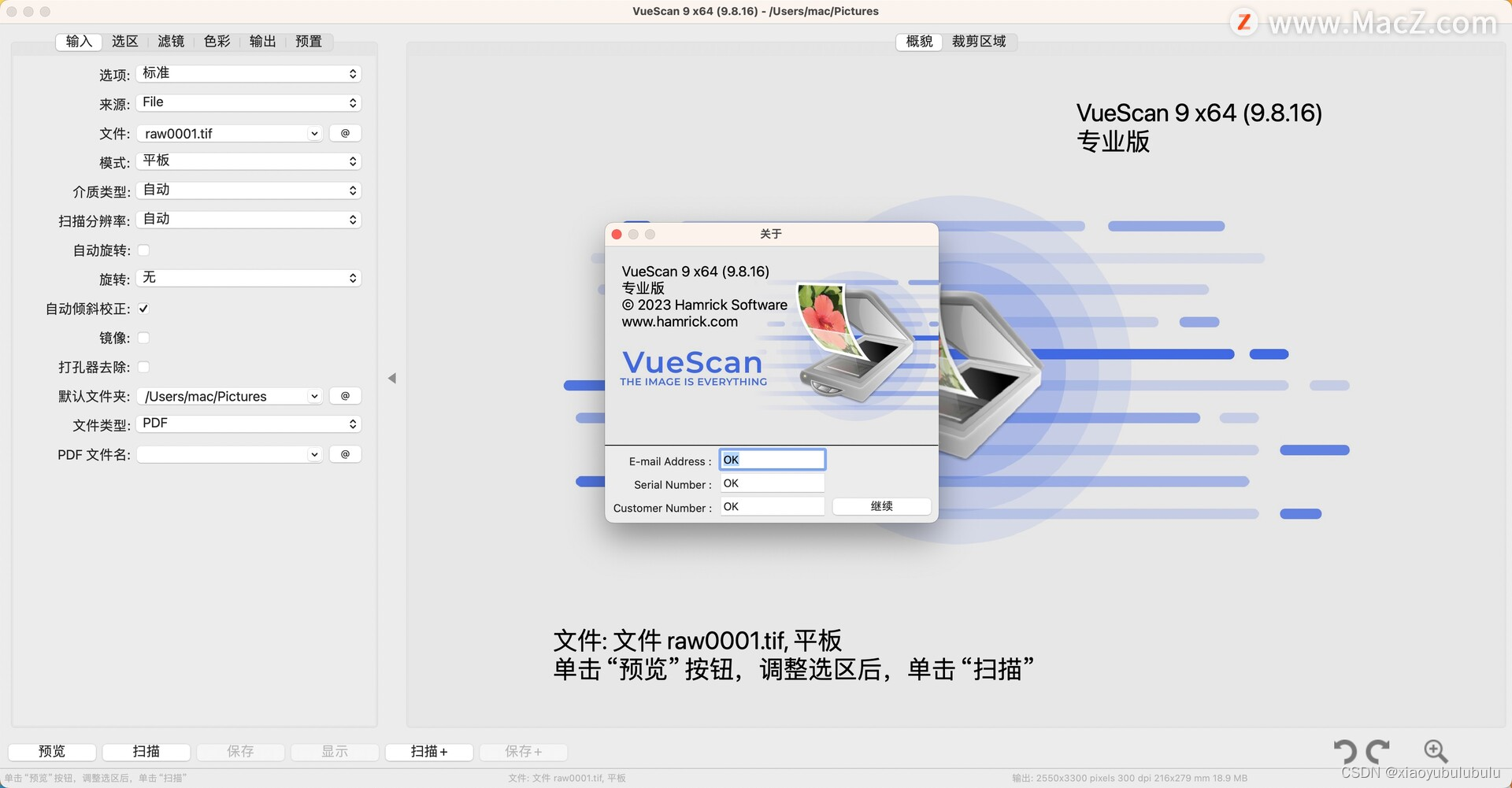Click the zoom magnifier icon
Image resolution: width=1512 pixels, height=788 pixels.
point(1435,751)
